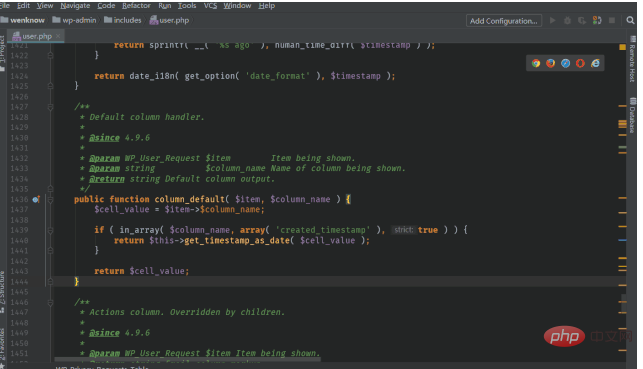Open the View menu
Screen dimensions: 643x369
45,6
